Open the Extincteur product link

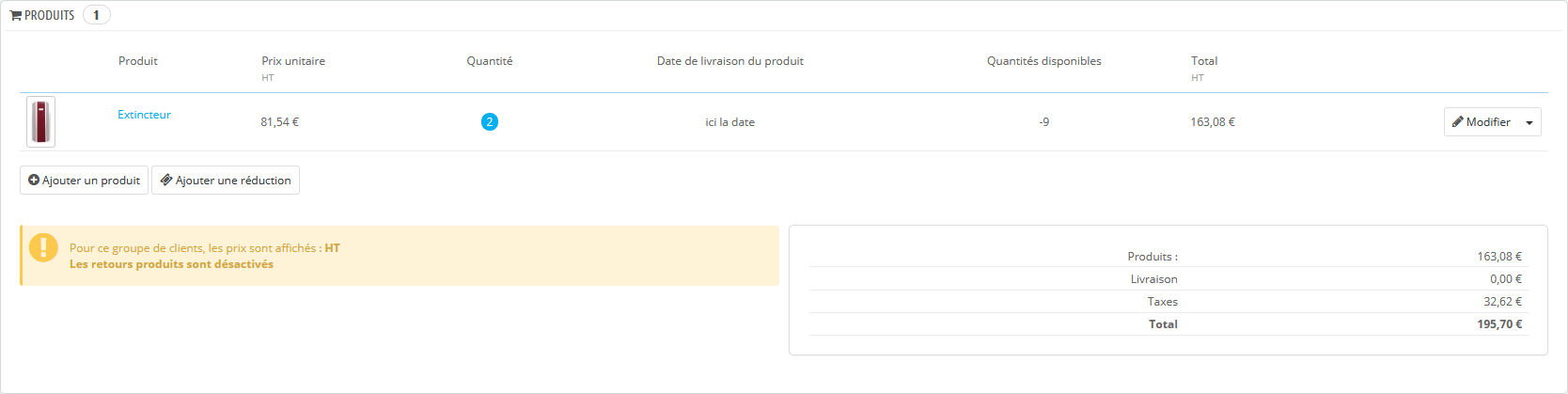(144, 115)
